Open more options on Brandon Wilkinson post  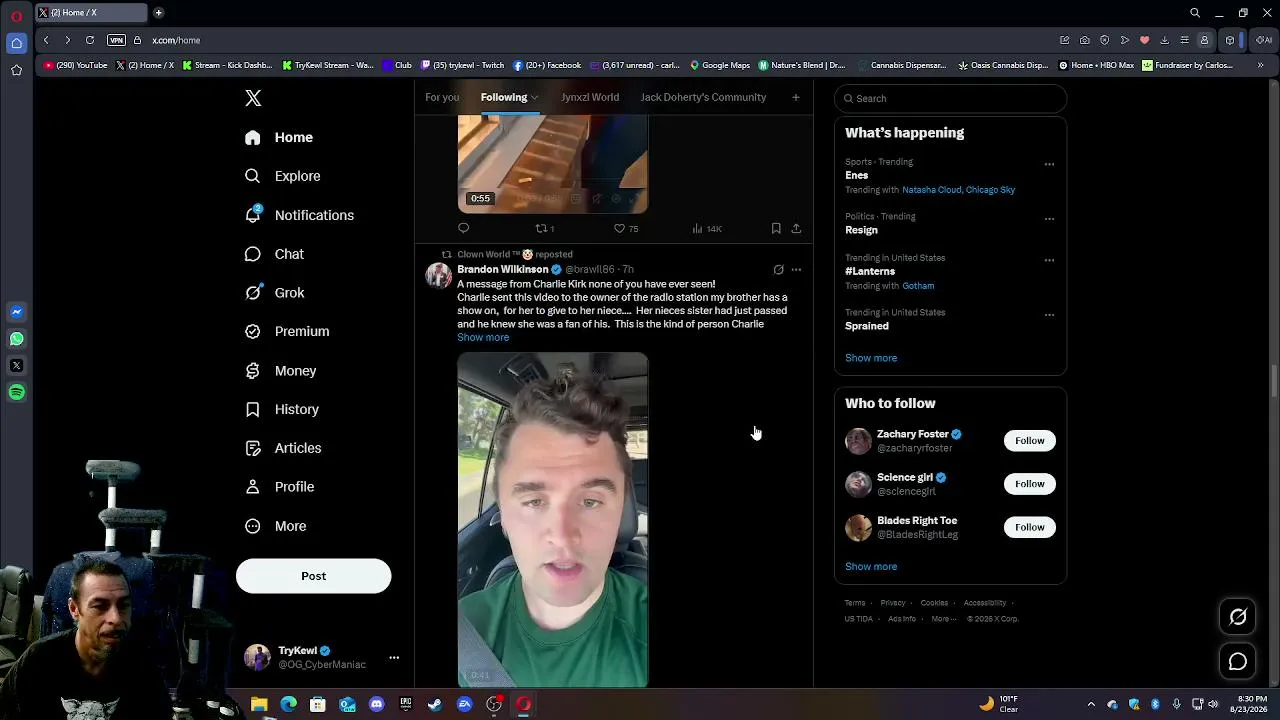tap(796, 269)
